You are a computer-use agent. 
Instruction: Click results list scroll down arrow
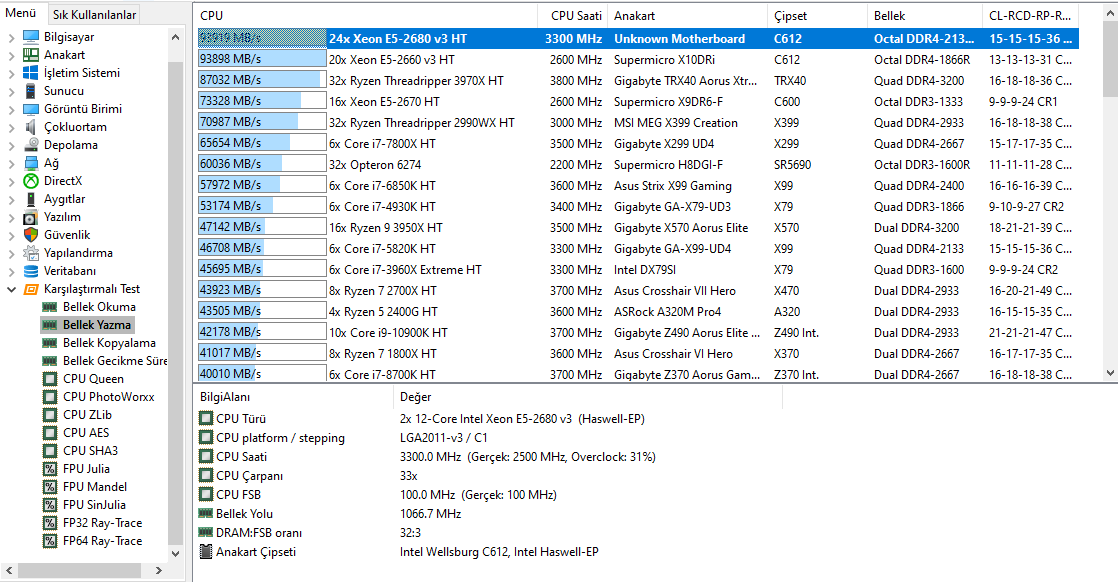(1109, 372)
